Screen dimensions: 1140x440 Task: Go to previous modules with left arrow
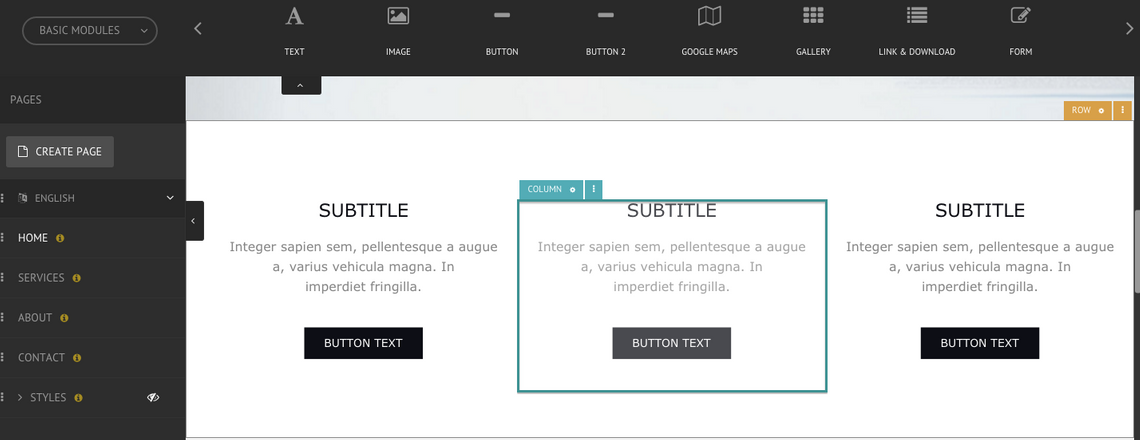point(198,28)
